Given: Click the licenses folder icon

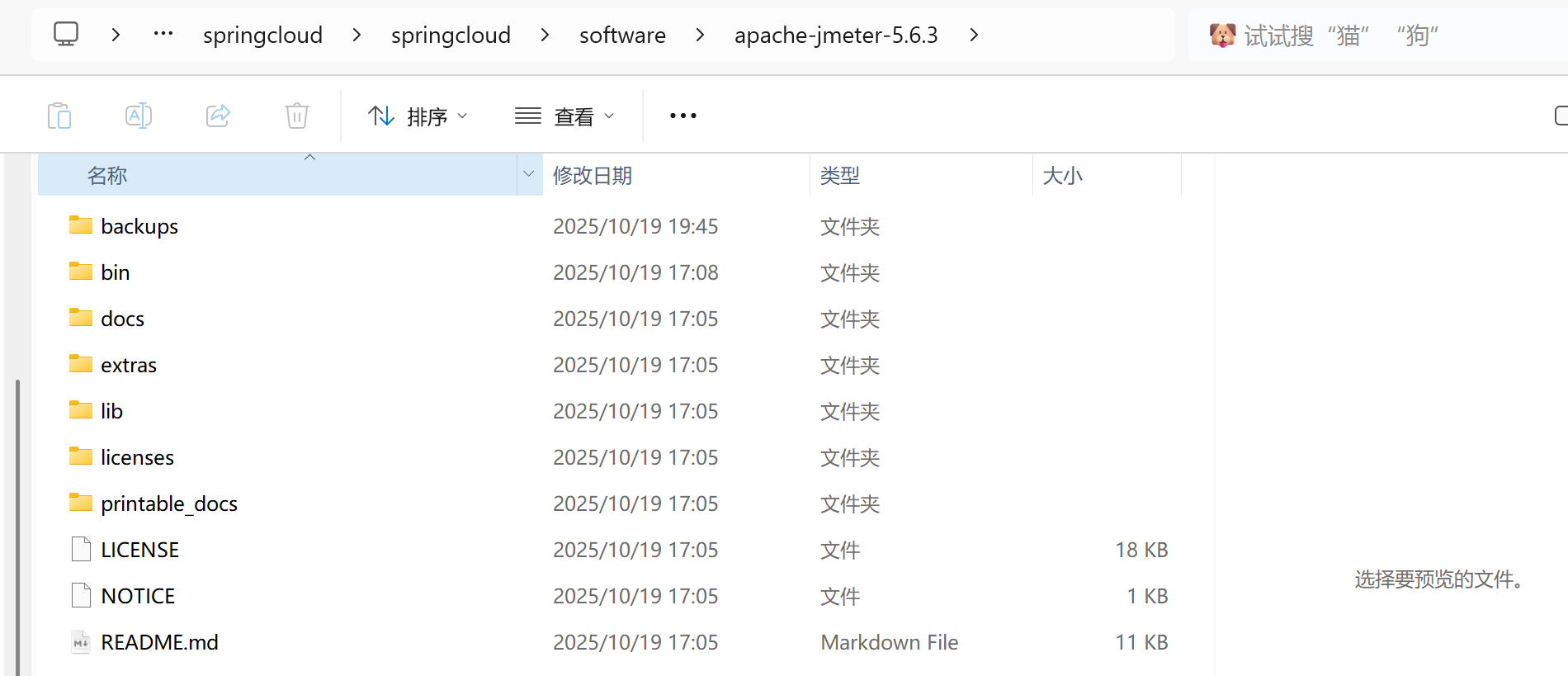Looking at the screenshot, I should (x=81, y=456).
